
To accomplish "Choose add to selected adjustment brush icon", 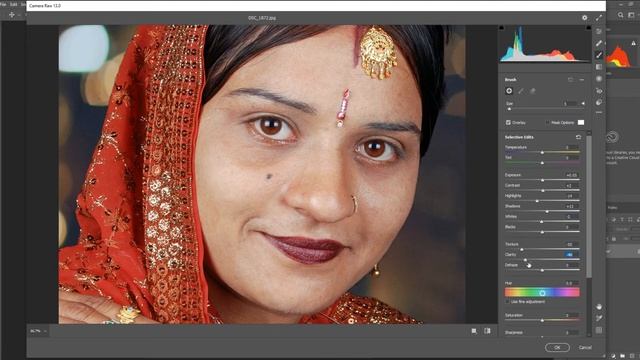I will coord(521,91).
